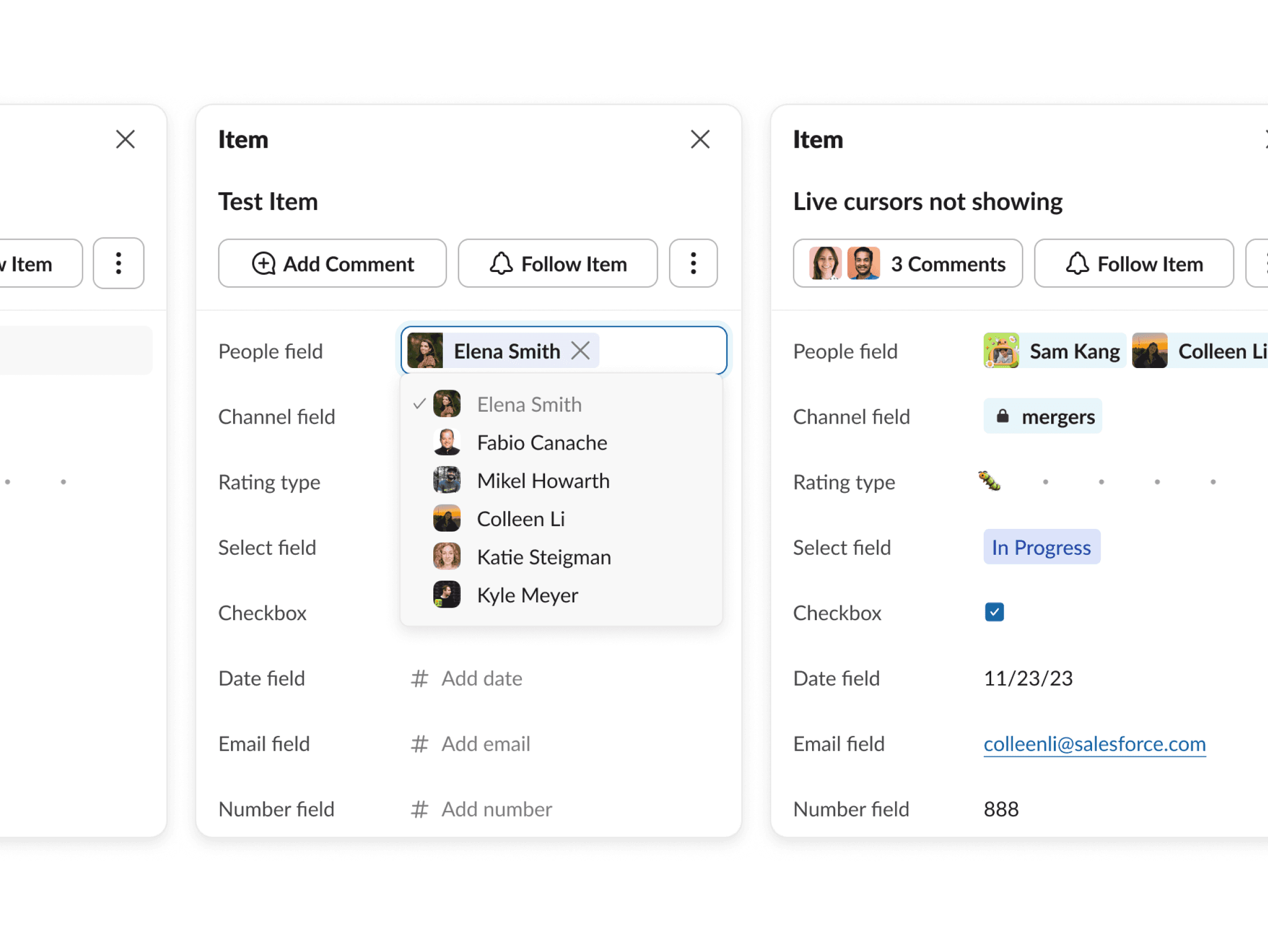Deselect checked Elena Smith in dropdown list
Viewport: 1268px width, 952px height.
click(x=529, y=404)
